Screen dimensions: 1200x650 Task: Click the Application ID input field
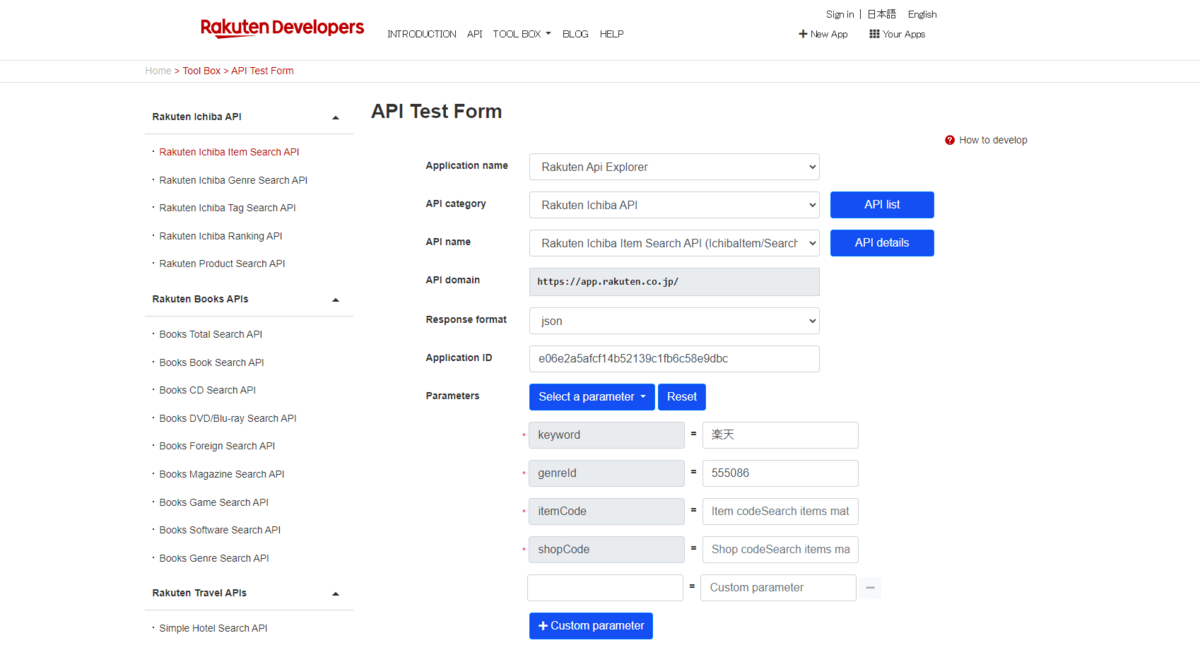674,359
